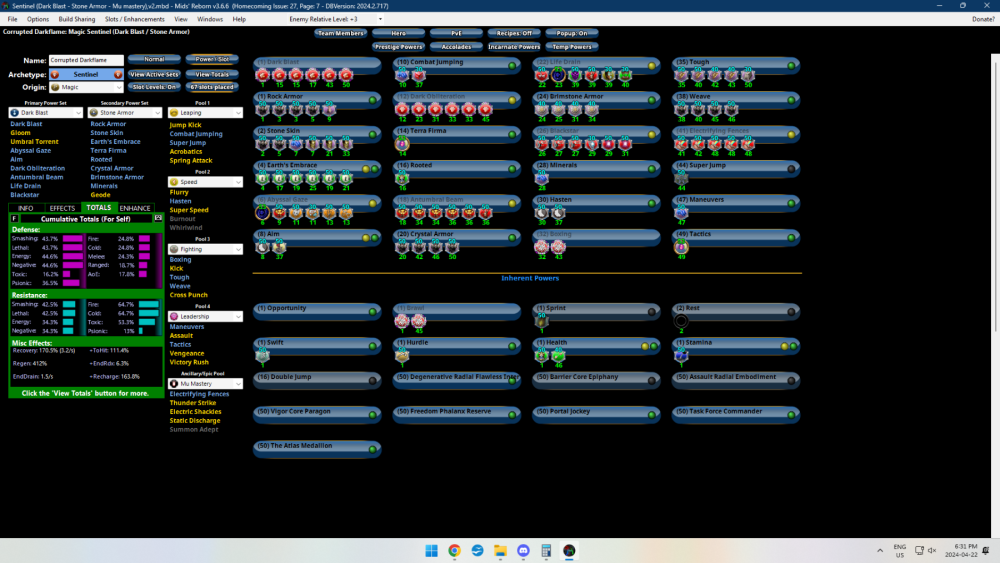Select Hasten's level 30 enhancement slot

coord(541,213)
